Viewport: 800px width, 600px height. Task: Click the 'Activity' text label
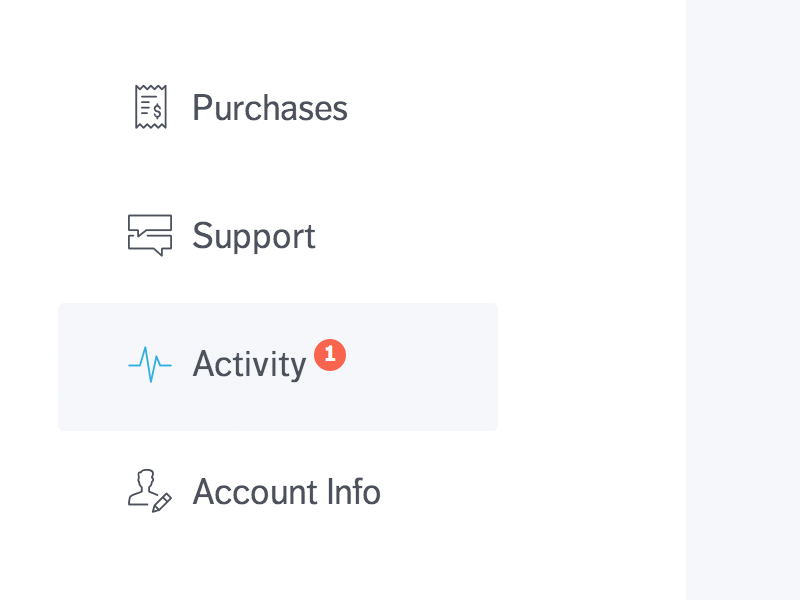pyautogui.click(x=249, y=365)
